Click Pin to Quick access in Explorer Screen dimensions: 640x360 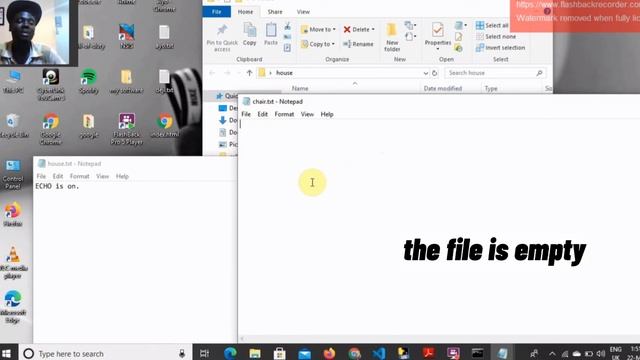pyautogui.click(x=222, y=38)
